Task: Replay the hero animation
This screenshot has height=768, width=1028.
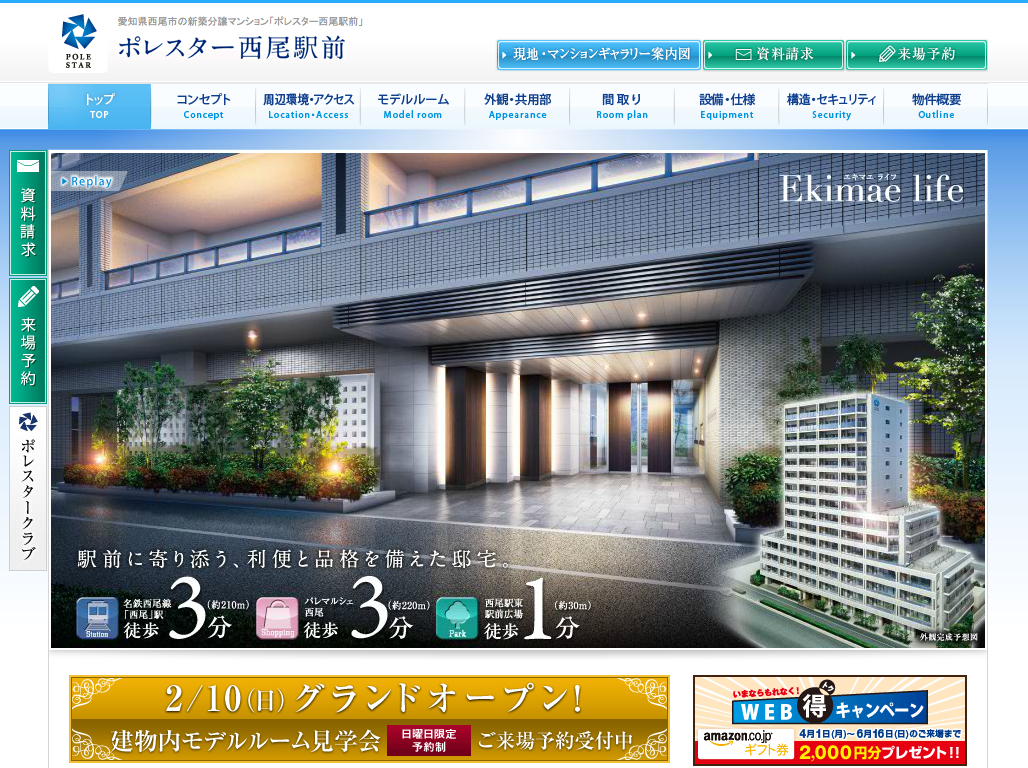Action: (88, 181)
